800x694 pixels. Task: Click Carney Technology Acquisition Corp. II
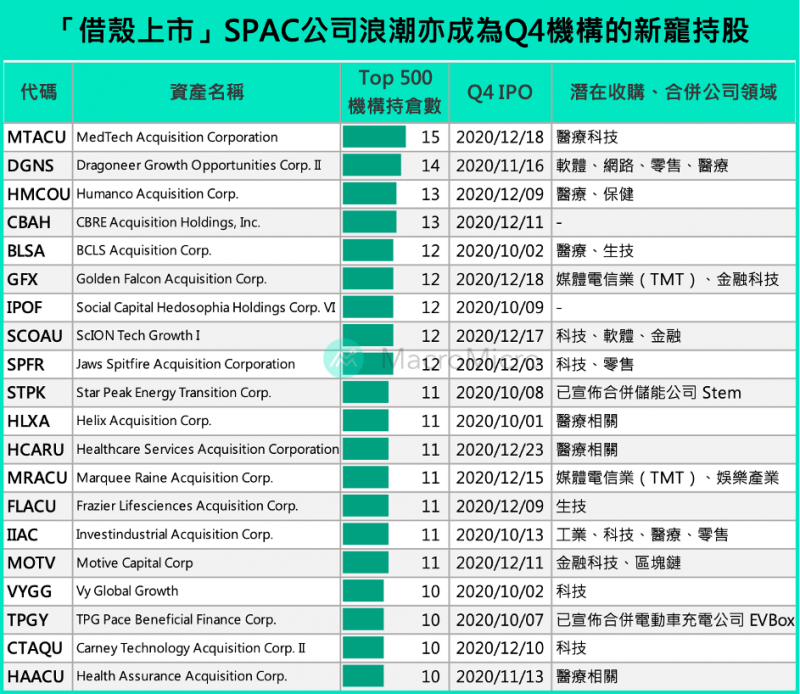[x=191, y=649]
